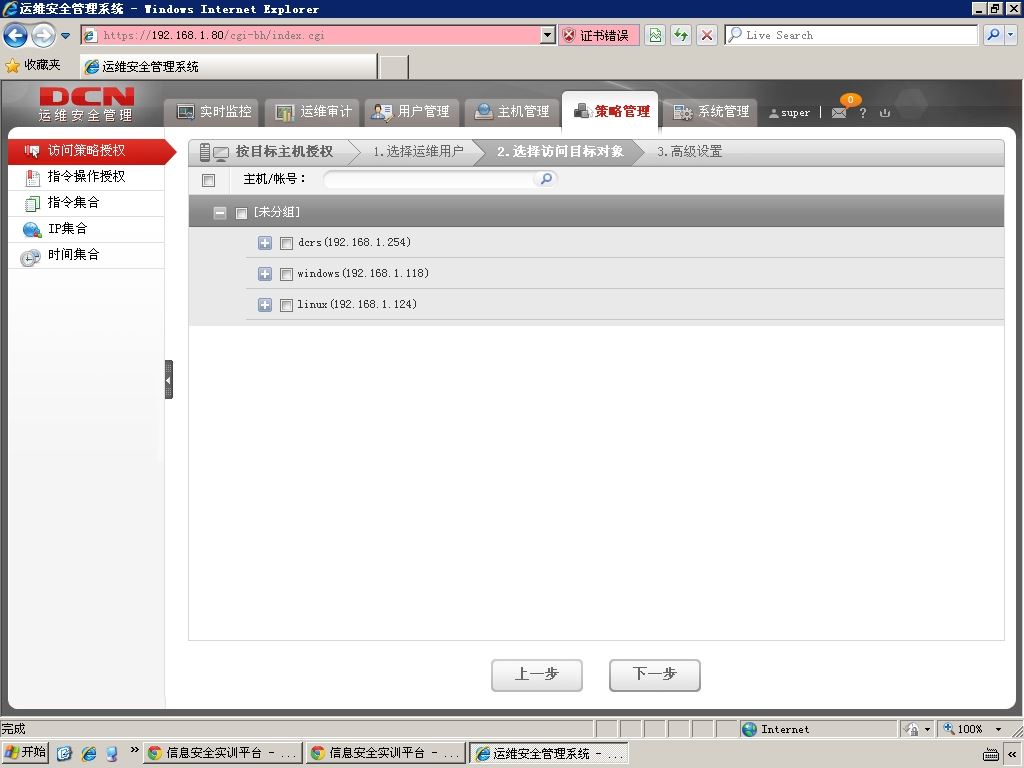Click the 按目标主机授权 wizard heading
This screenshot has height=768, width=1024.
[284, 152]
